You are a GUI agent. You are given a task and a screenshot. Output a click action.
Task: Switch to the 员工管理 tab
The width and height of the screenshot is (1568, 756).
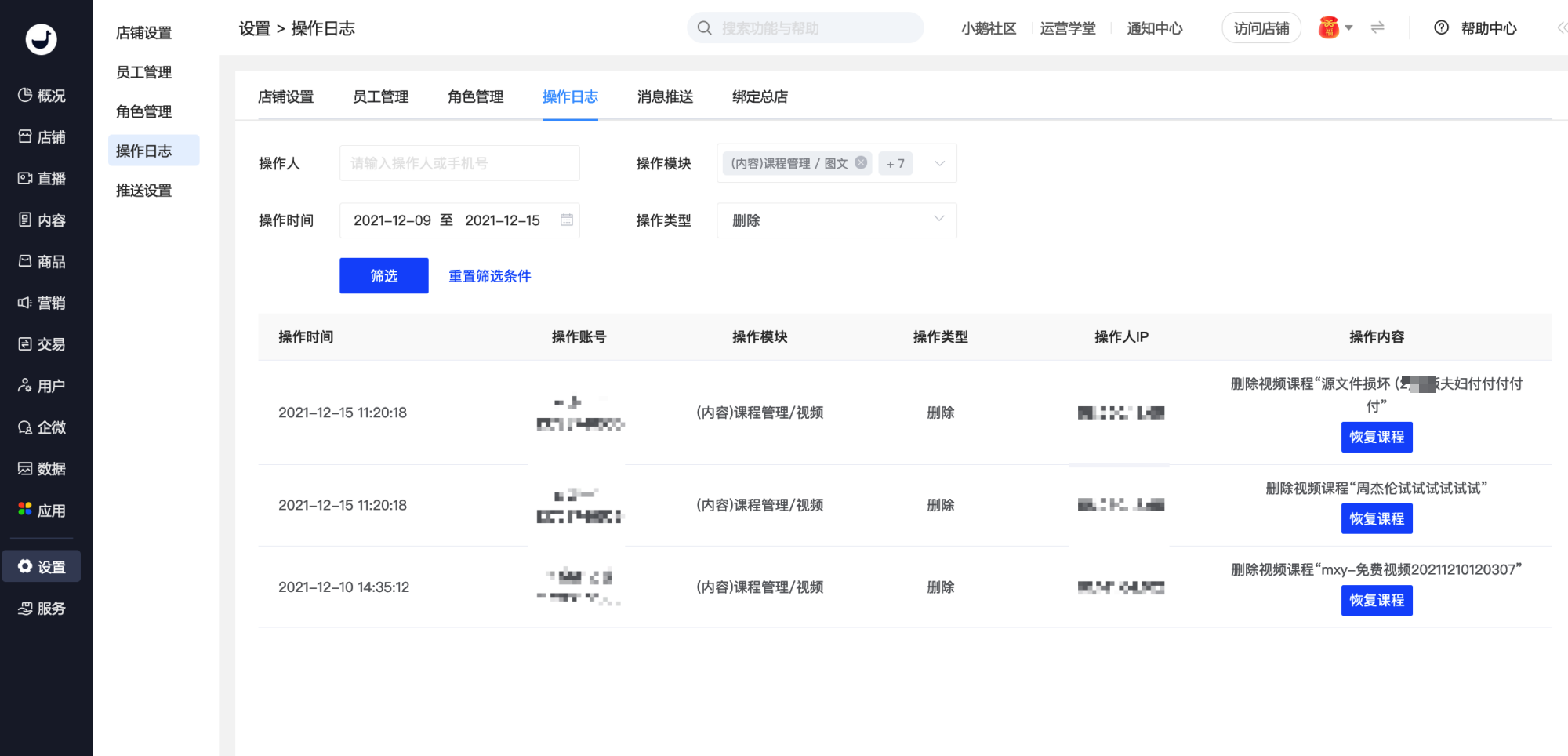380,96
